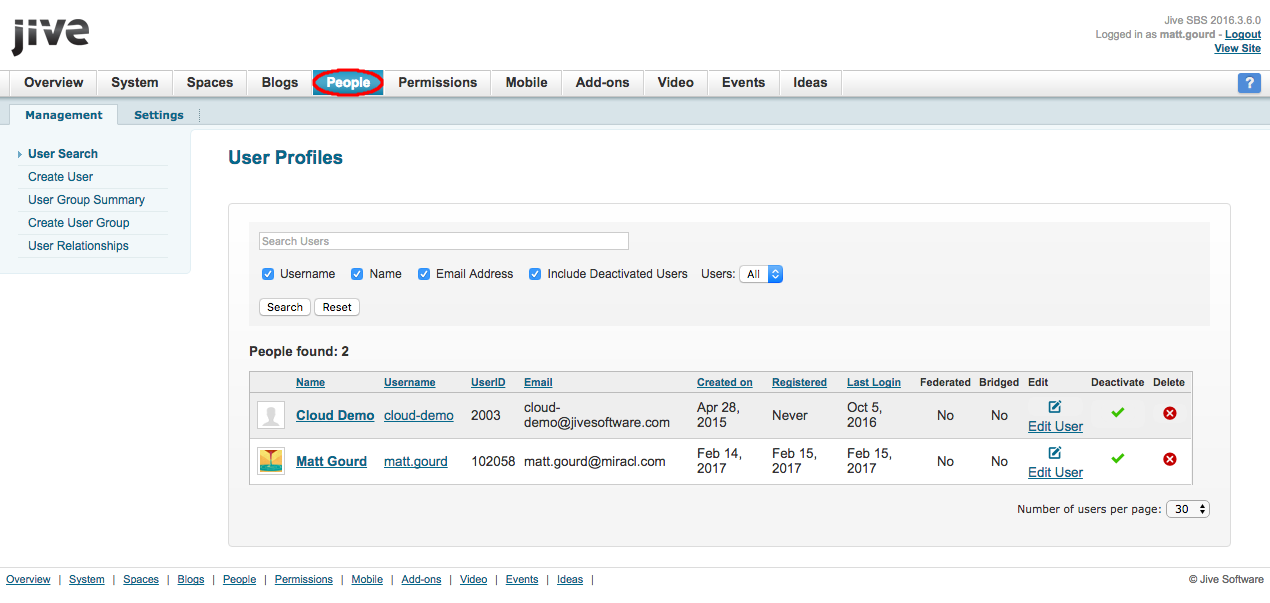The image size is (1270, 603).
Task: Click the user ID 102058 cell
Action: click(x=493, y=461)
